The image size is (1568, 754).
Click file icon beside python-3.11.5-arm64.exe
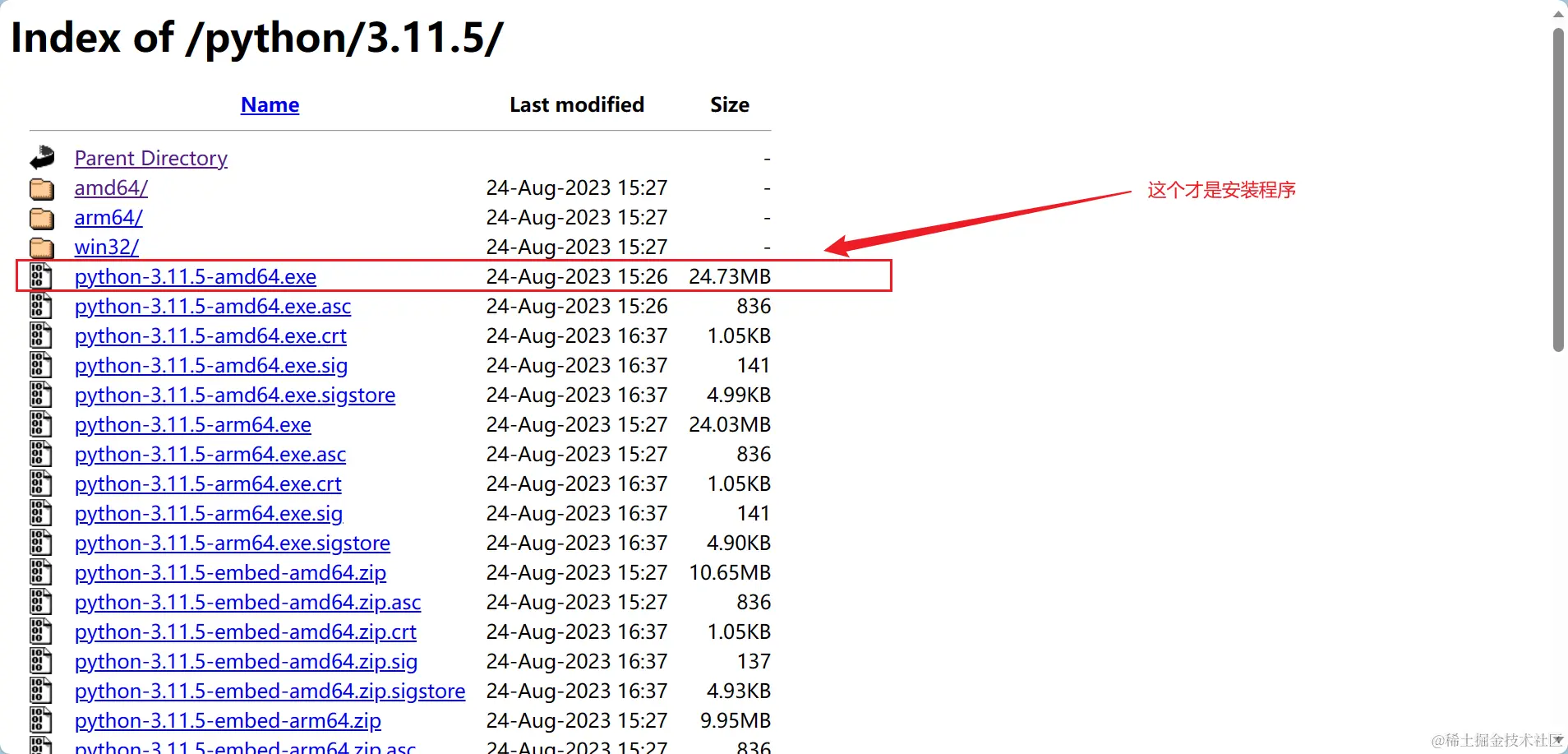click(x=41, y=424)
